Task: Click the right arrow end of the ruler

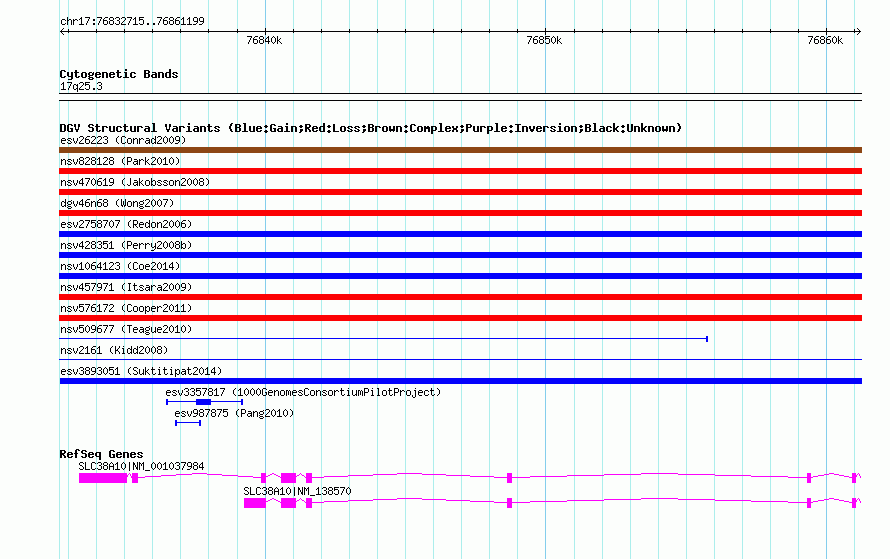Action: point(858,32)
